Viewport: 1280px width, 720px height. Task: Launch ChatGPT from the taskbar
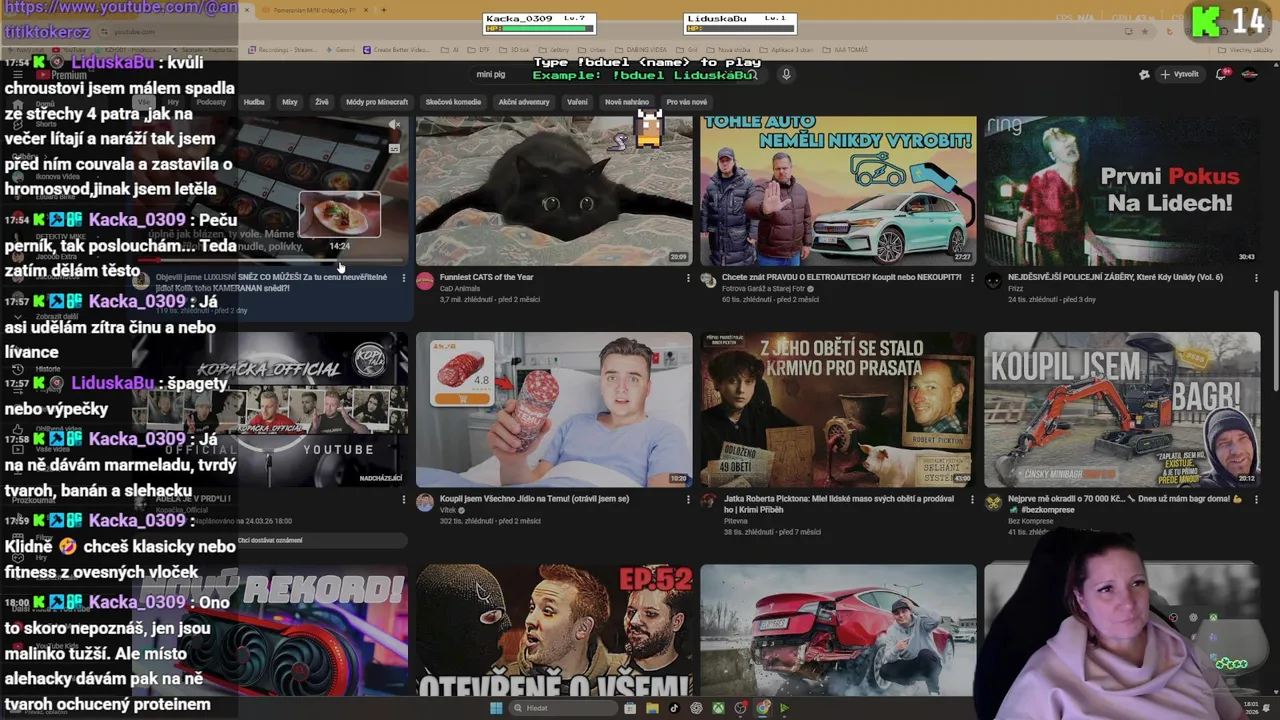pyautogui.click(x=696, y=708)
